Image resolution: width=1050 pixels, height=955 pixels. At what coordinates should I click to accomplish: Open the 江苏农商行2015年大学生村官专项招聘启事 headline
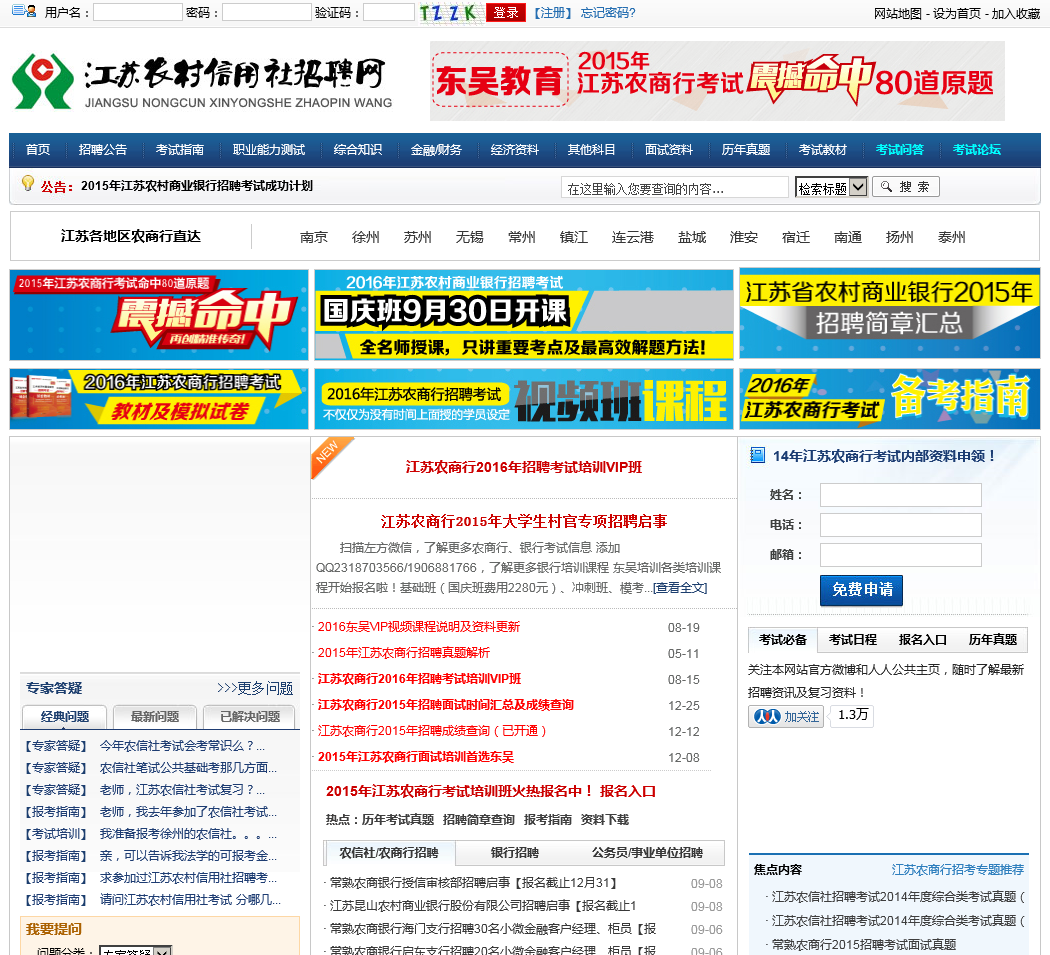click(524, 522)
